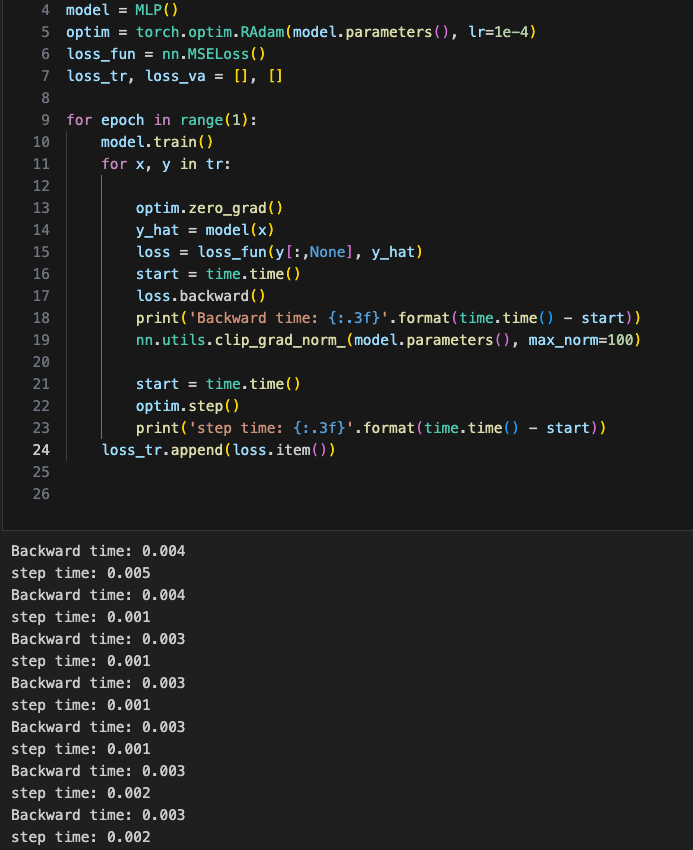
Task: Click the optim.zero_grad() statement
Action: [210, 208]
